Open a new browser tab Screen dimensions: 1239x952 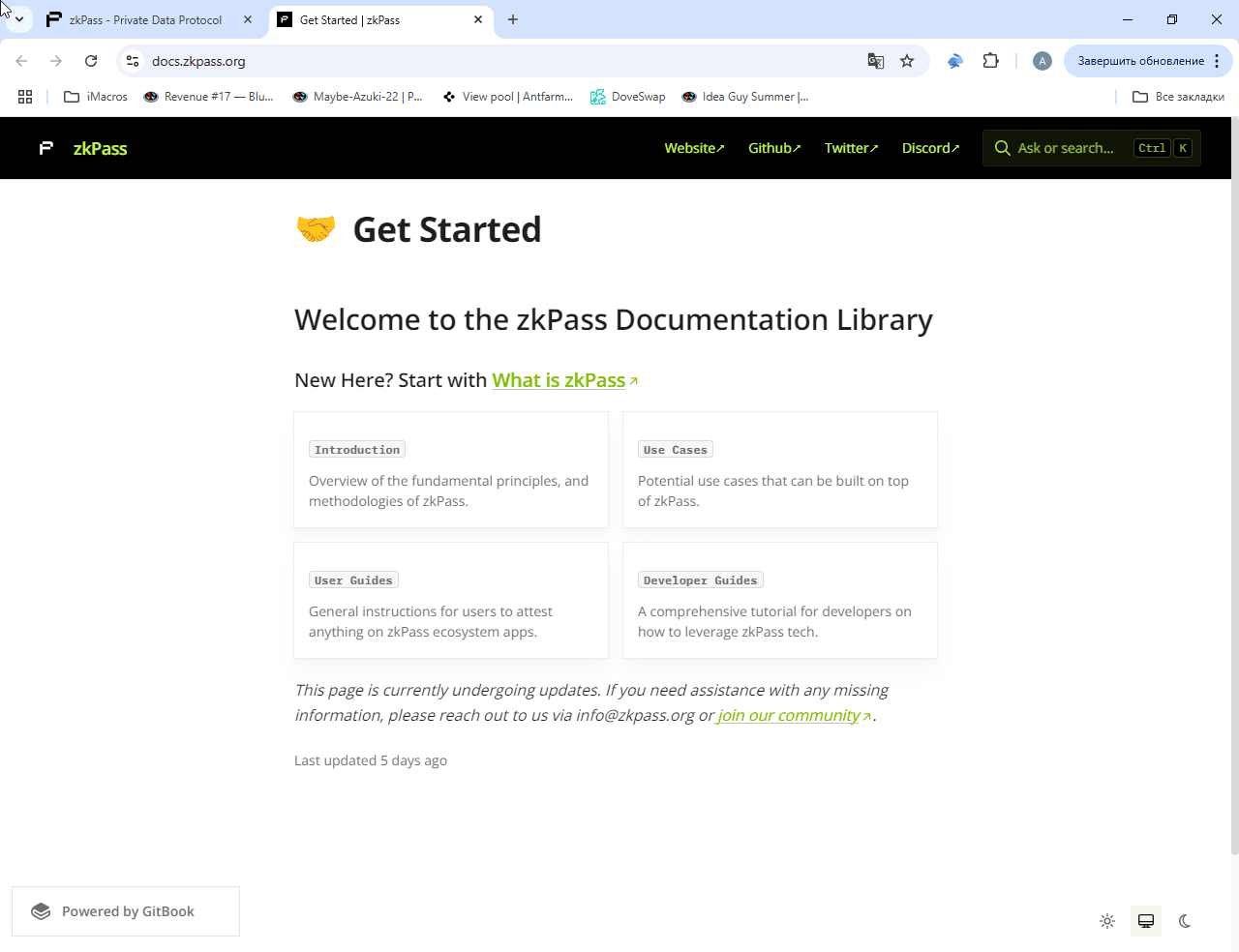click(513, 19)
